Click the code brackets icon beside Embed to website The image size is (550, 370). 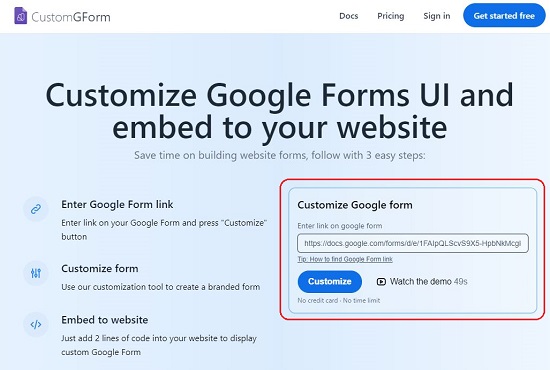36,324
